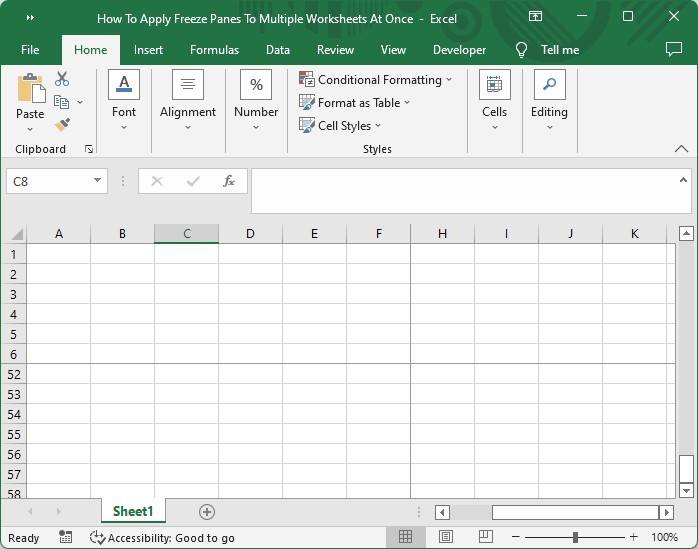Viewport: 698px width, 549px height.
Task: Copy using the Copy icon
Action: pos(61,102)
